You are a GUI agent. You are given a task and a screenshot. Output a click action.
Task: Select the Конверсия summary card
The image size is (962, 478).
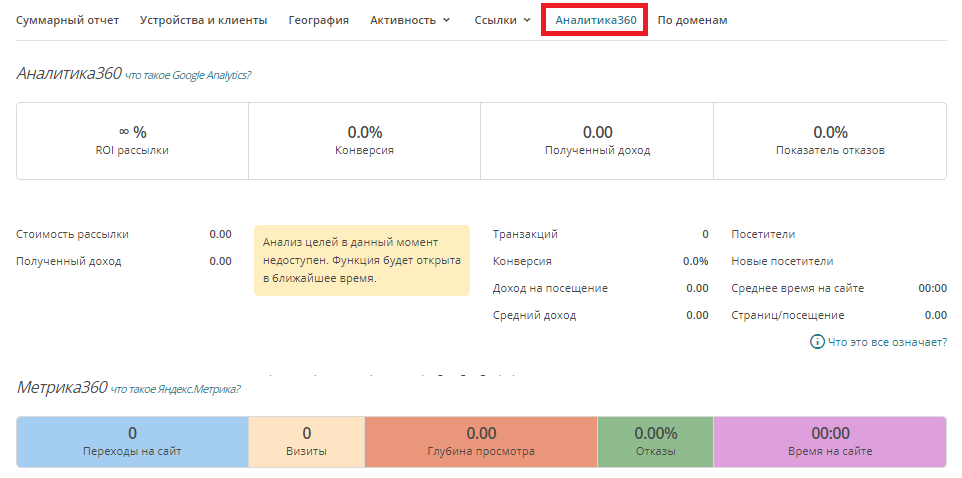pyautogui.click(x=364, y=141)
